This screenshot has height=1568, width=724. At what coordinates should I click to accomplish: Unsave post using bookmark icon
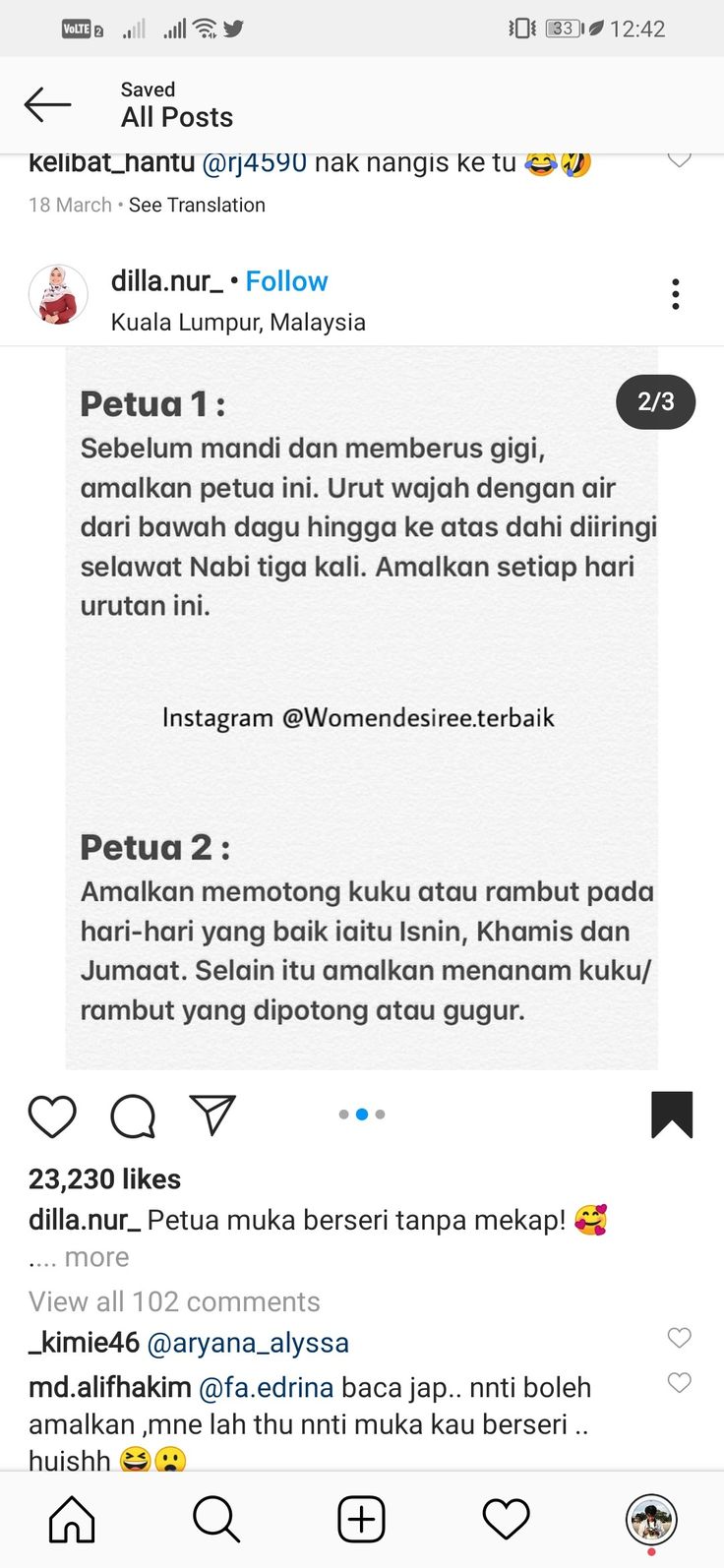(x=672, y=1115)
